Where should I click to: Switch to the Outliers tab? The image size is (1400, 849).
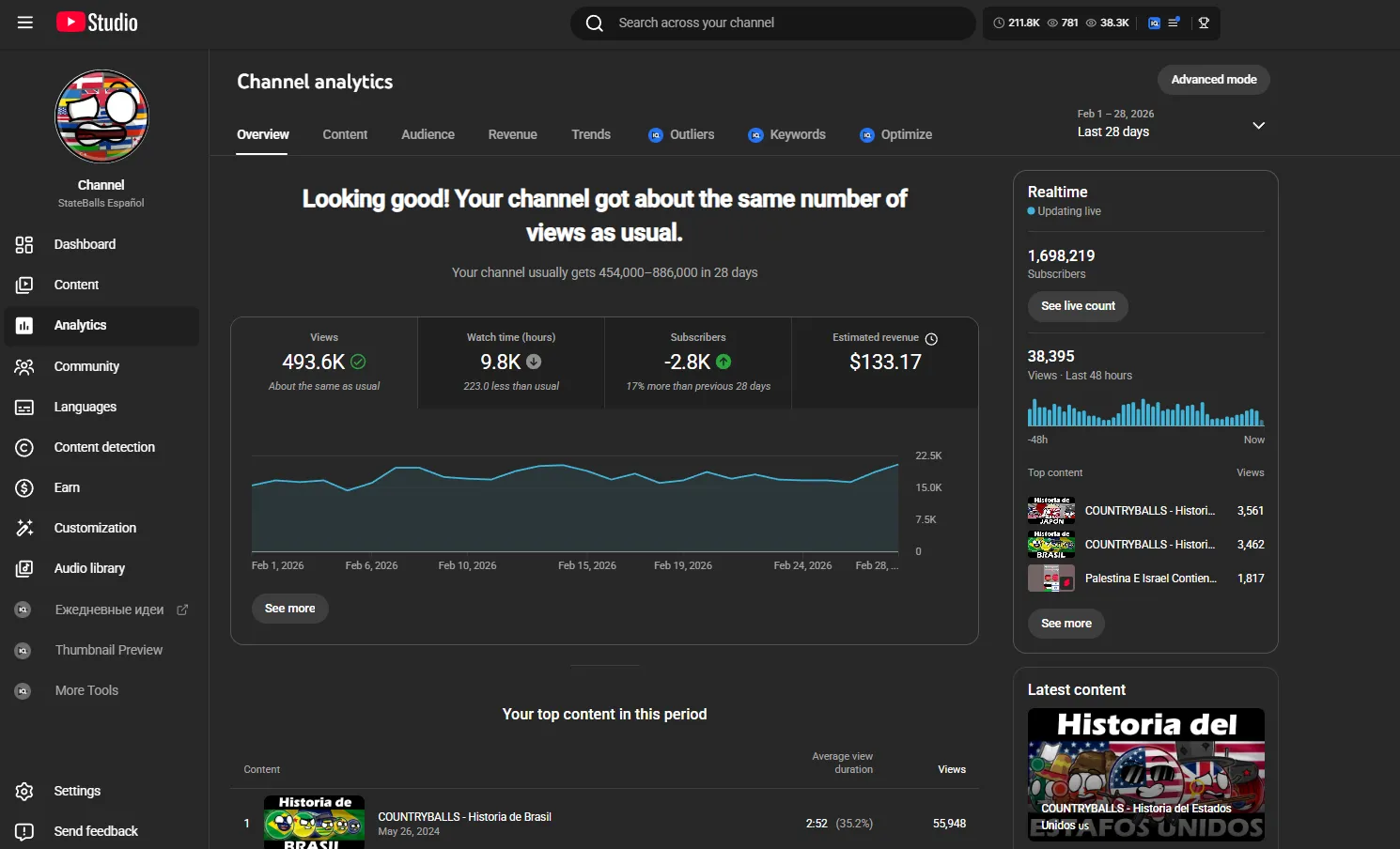(x=681, y=134)
